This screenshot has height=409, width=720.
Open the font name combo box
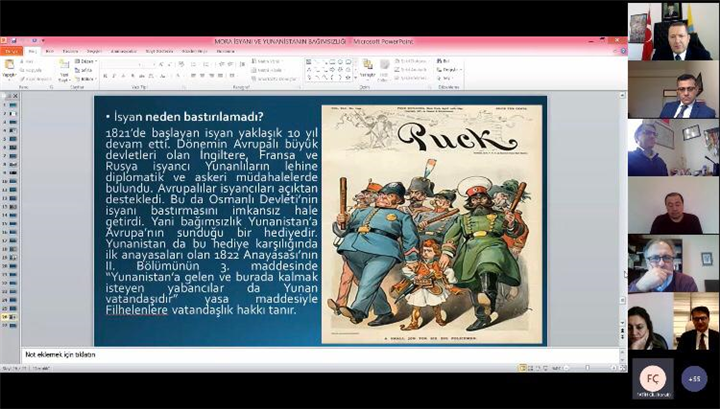click(x=119, y=65)
